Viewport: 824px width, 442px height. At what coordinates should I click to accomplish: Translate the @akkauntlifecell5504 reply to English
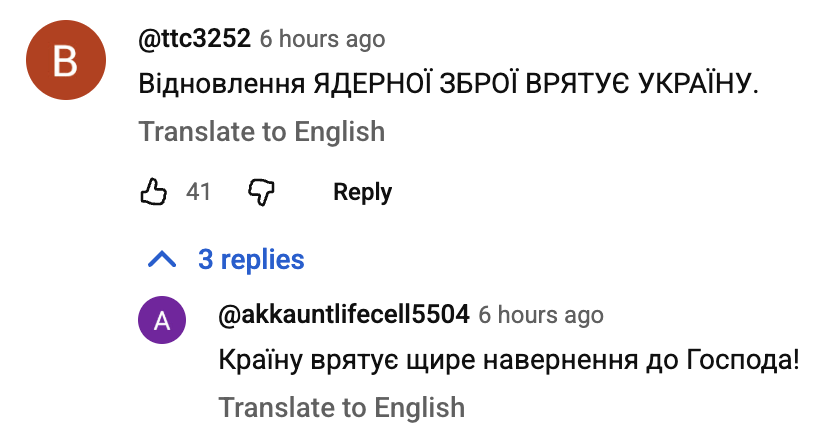tap(342, 407)
